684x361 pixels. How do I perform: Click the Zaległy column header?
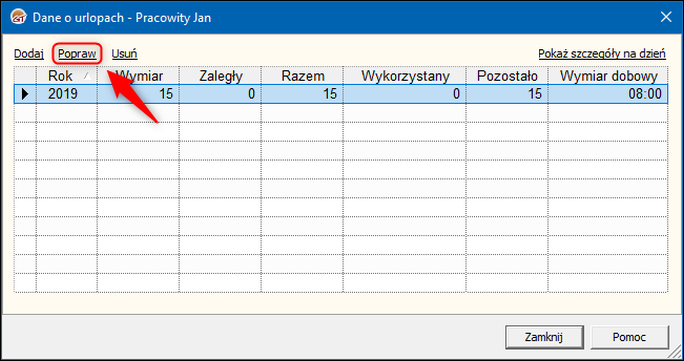pyautogui.click(x=220, y=76)
